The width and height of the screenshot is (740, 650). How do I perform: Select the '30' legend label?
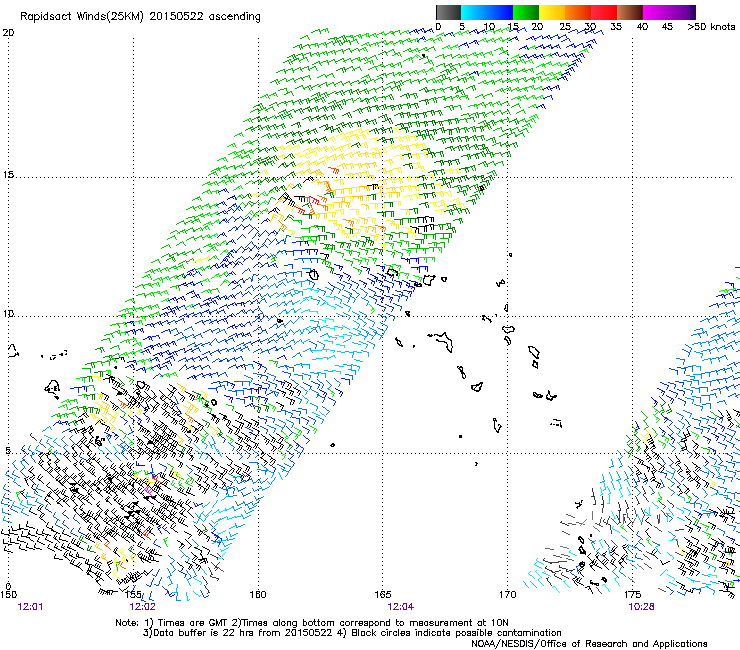click(x=590, y=27)
